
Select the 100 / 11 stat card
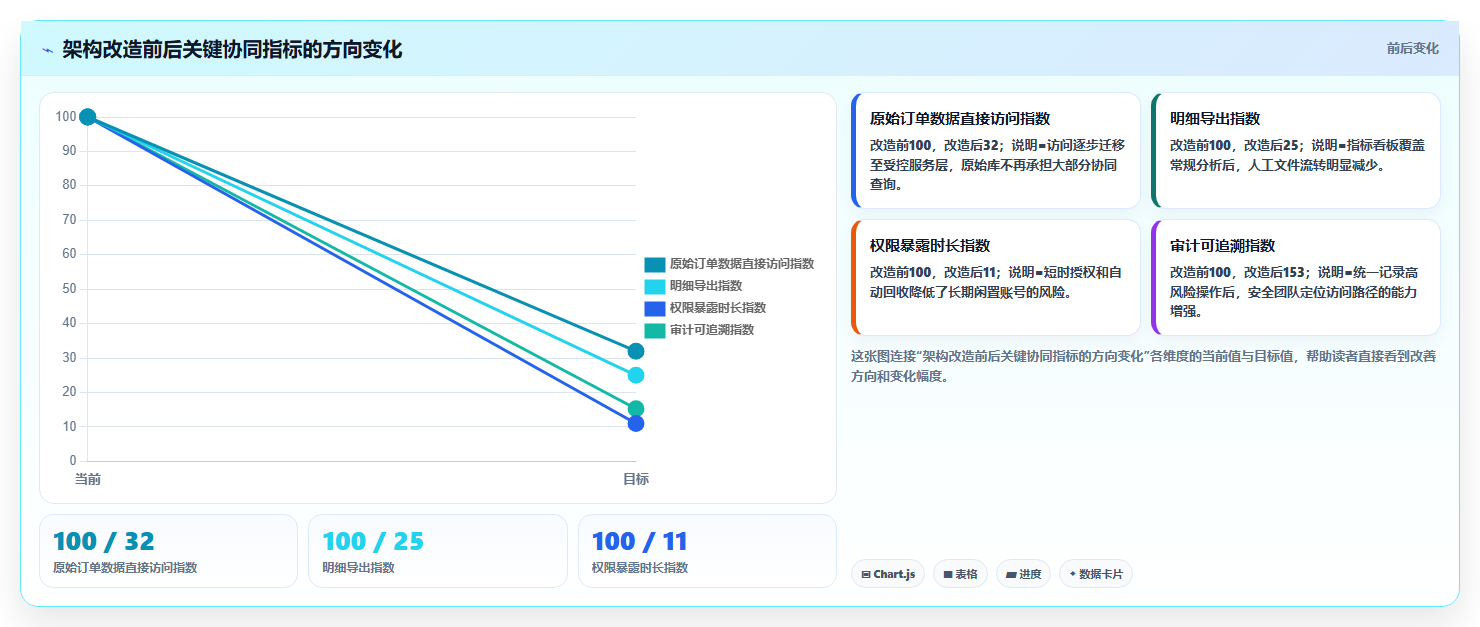707,551
